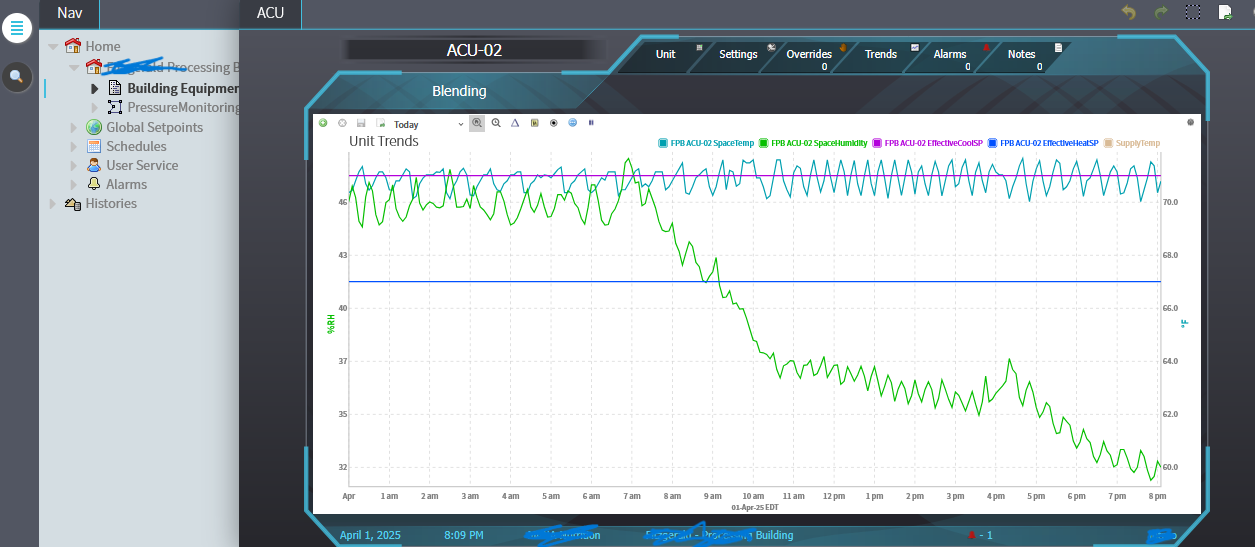1255x547 pixels.
Task: Click the dashed selection box icon
Action: pyautogui.click(x=1193, y=12)
